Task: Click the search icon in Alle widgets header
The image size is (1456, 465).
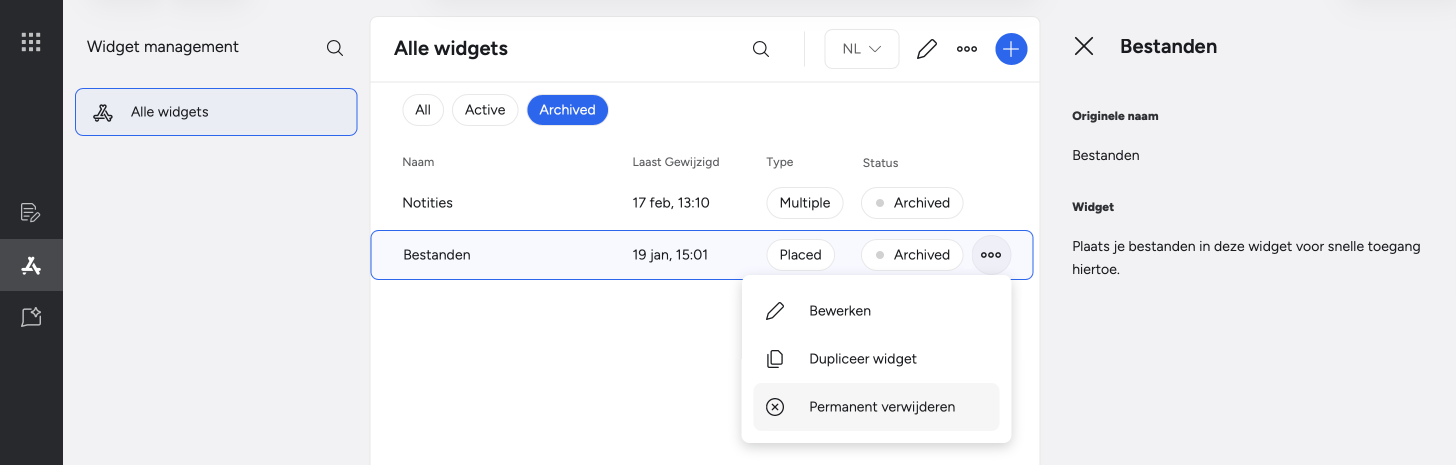Action: pyautogui.click(x=761, y=49)
